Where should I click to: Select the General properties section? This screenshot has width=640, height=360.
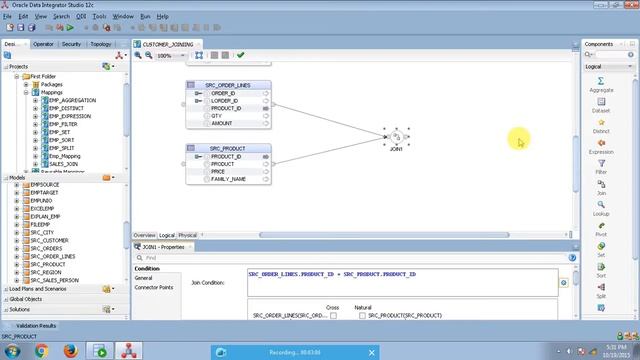coord(143,278)
